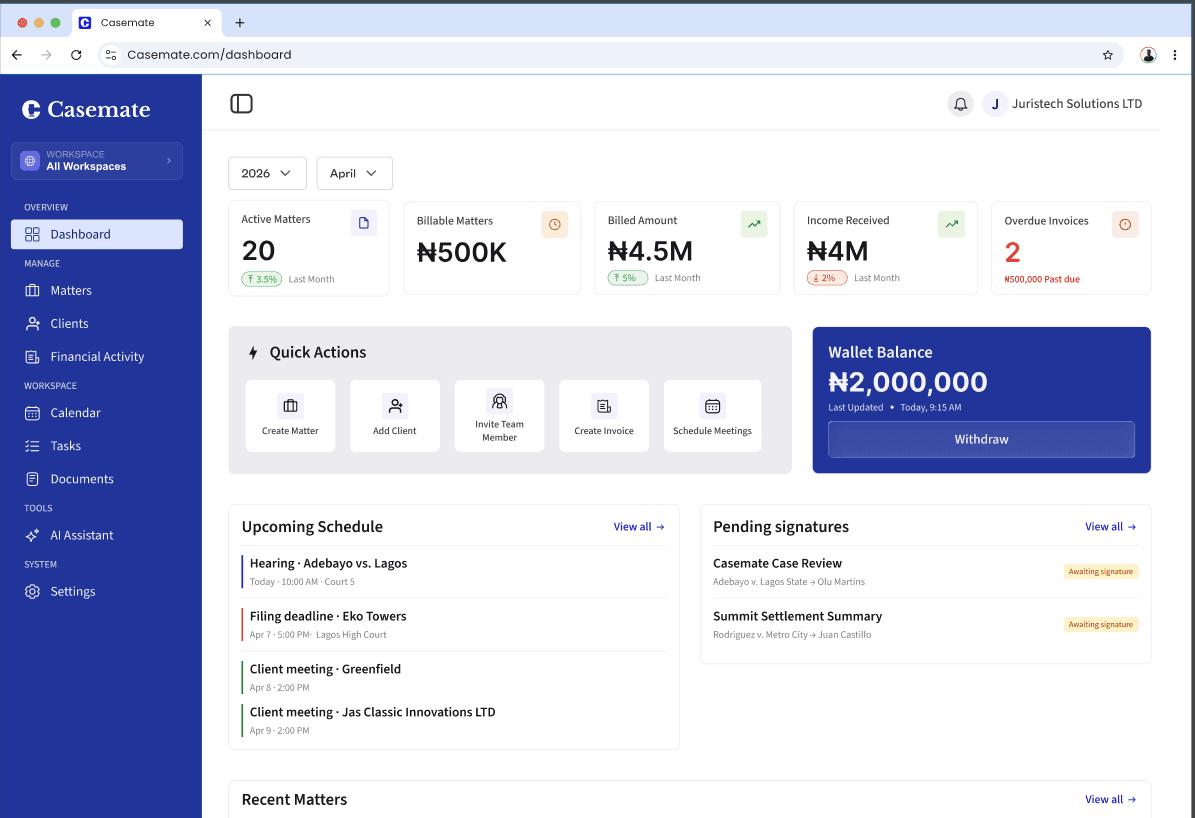
Task: Open Filing deadline · Eko Towers entry
Action: click(x=453, y=624)
